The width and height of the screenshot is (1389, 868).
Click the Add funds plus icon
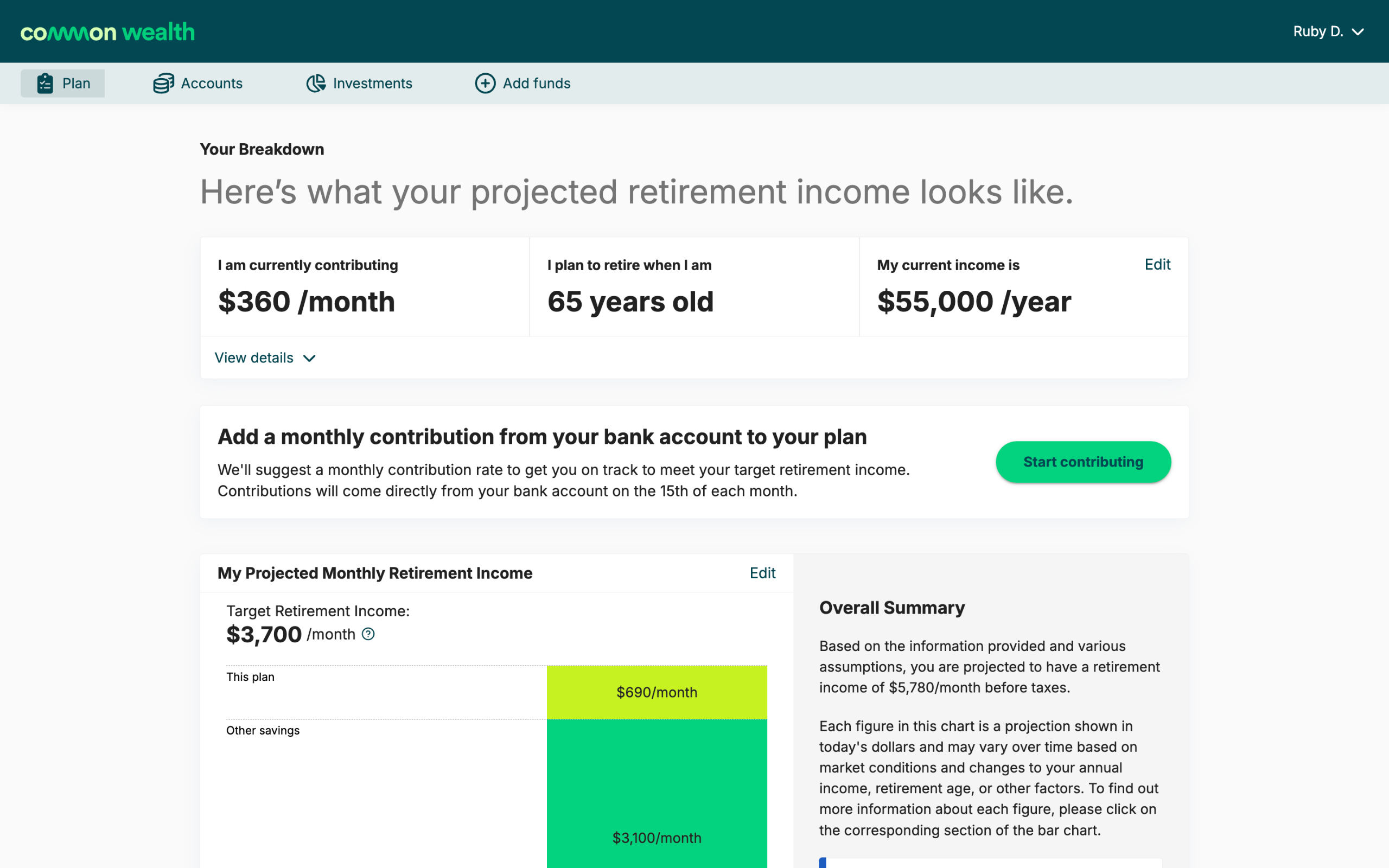click(x=485, y=83)
